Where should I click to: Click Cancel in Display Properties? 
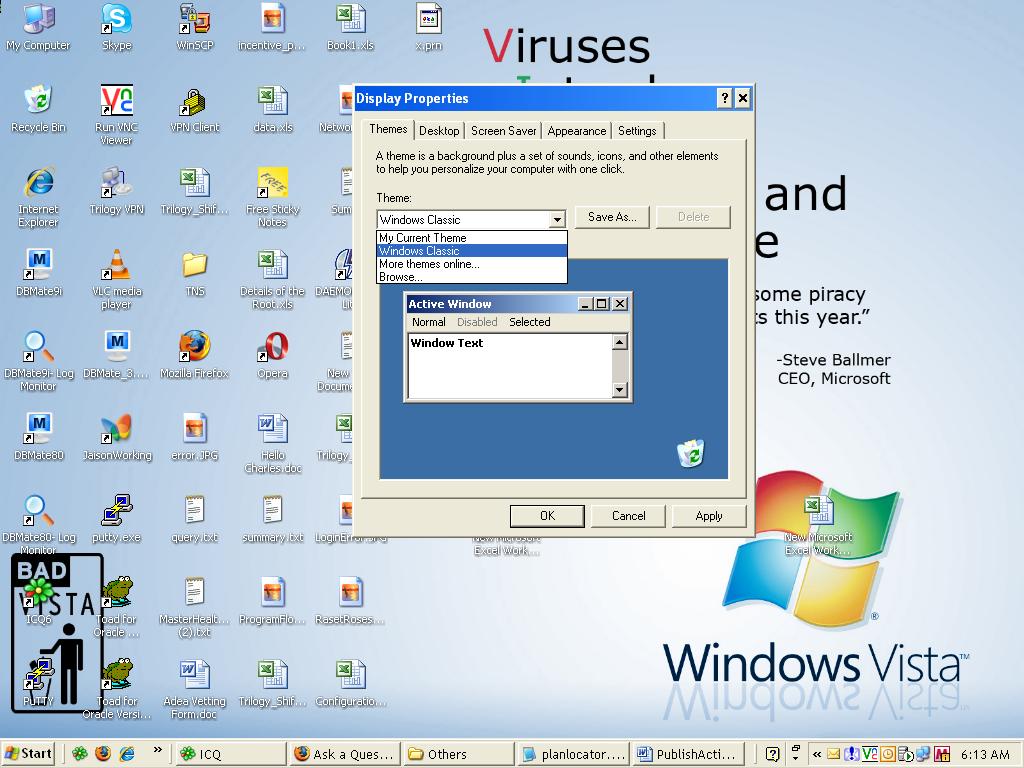point(628,516)
